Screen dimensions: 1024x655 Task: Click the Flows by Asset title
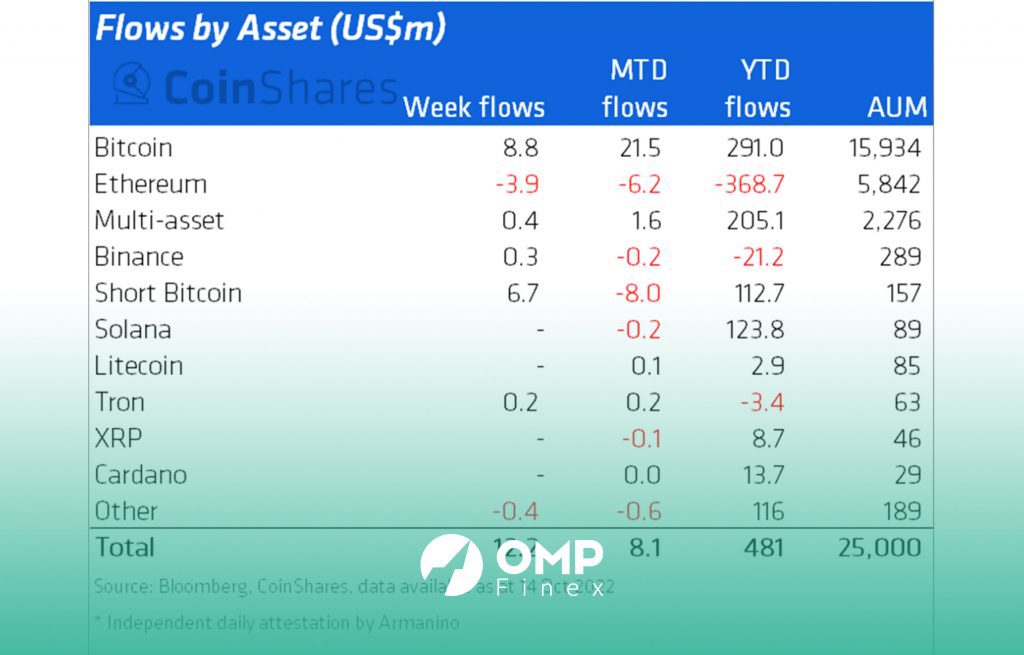270,29
